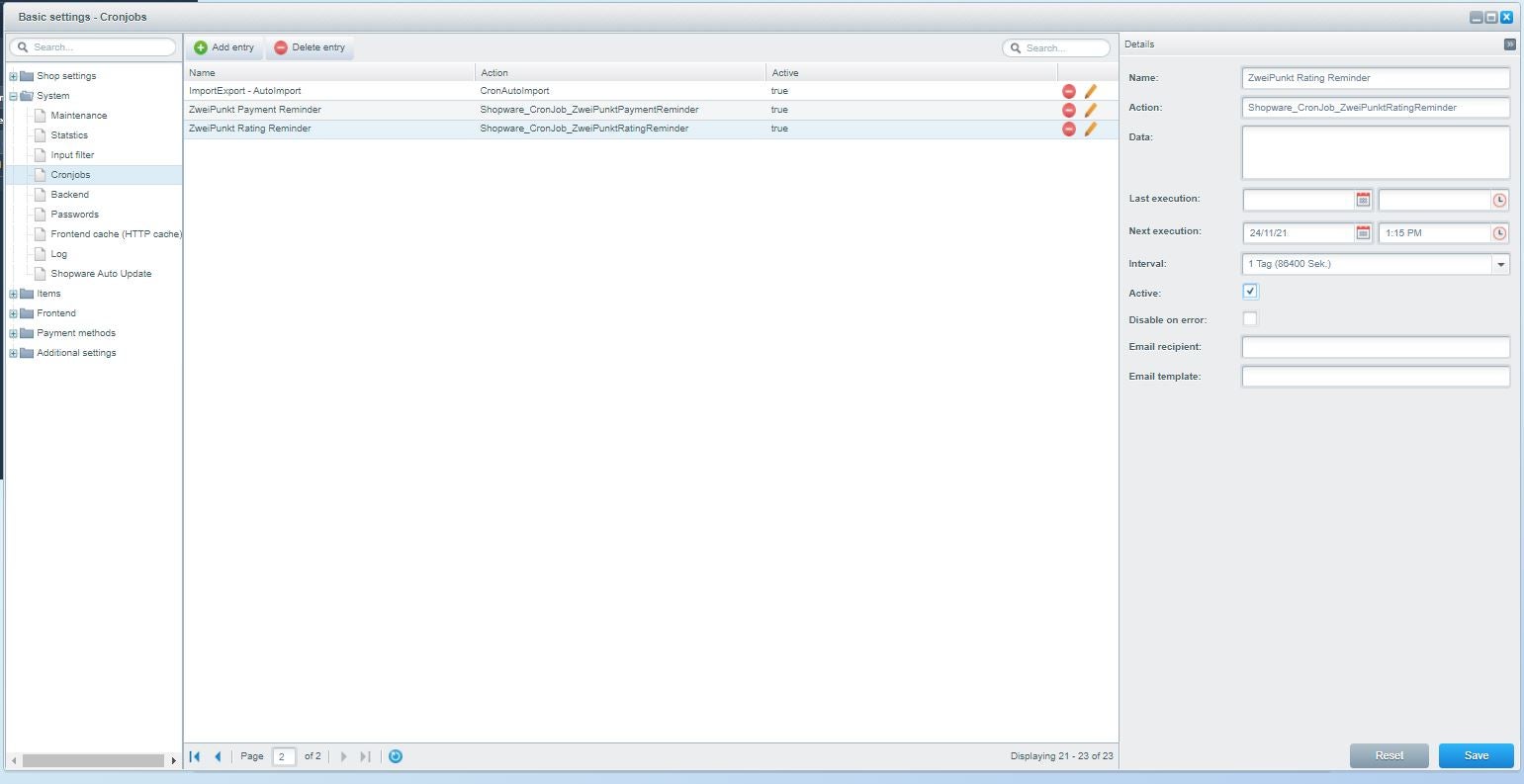
Task: Go to the previous page of cronjobs
Action: (218, 756)
